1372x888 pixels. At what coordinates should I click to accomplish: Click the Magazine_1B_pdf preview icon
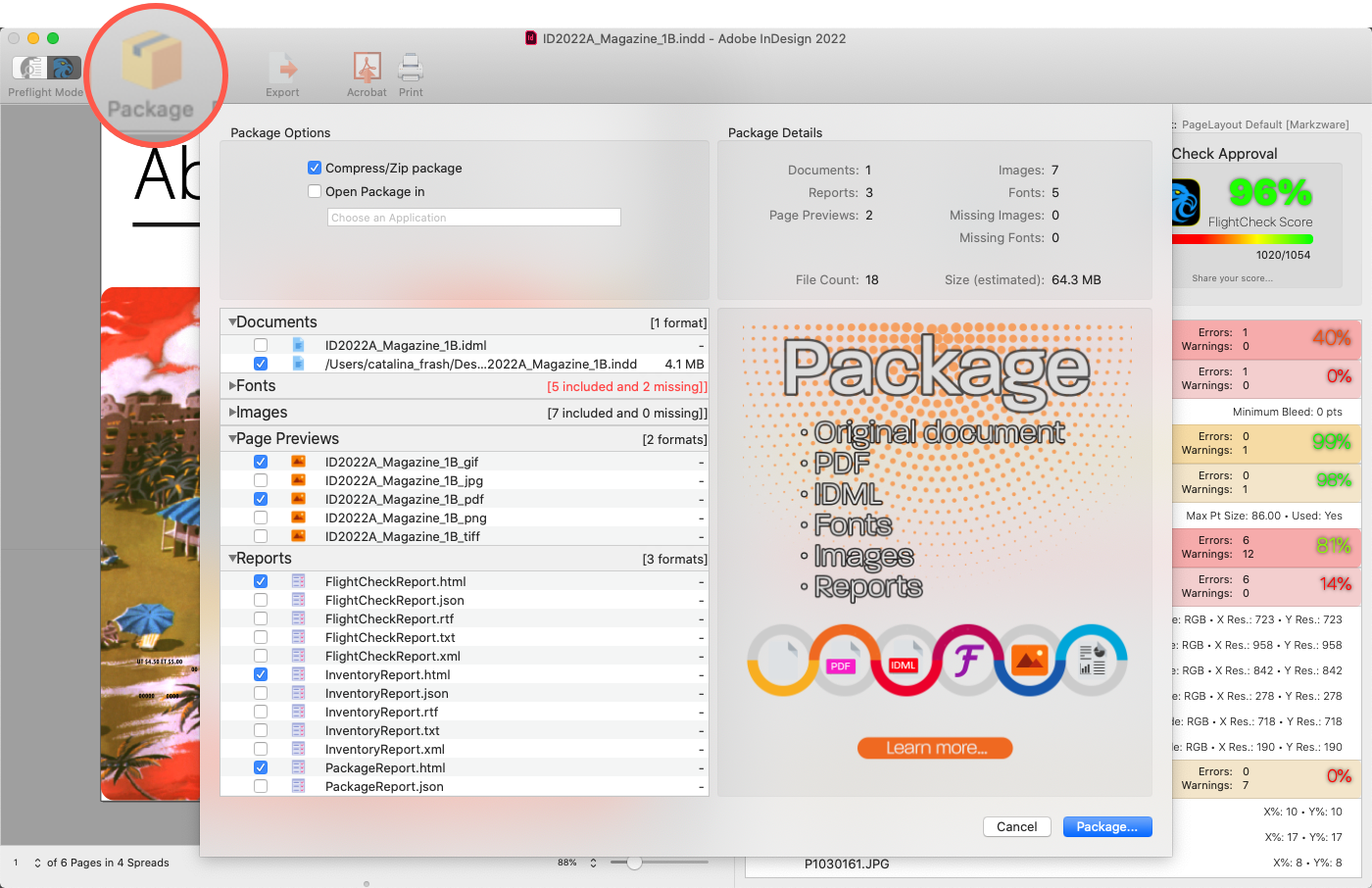pyautogui.click(x=299, y=499)
